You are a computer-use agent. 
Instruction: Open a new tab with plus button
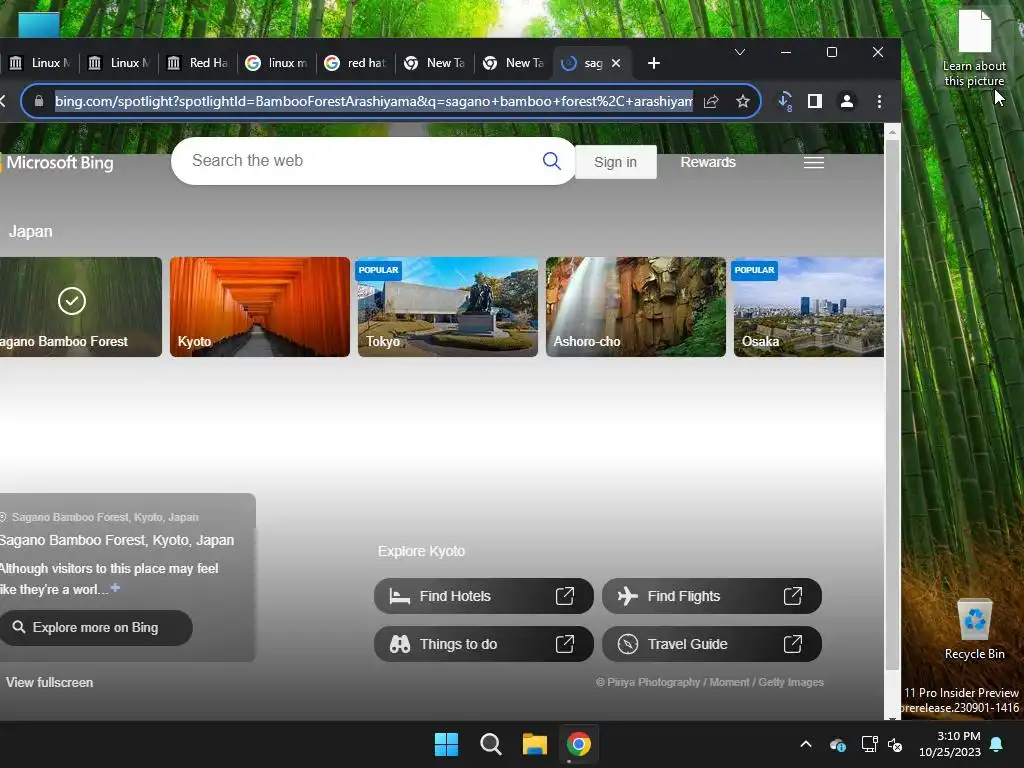pyautogui.click(x=654, y=63)
